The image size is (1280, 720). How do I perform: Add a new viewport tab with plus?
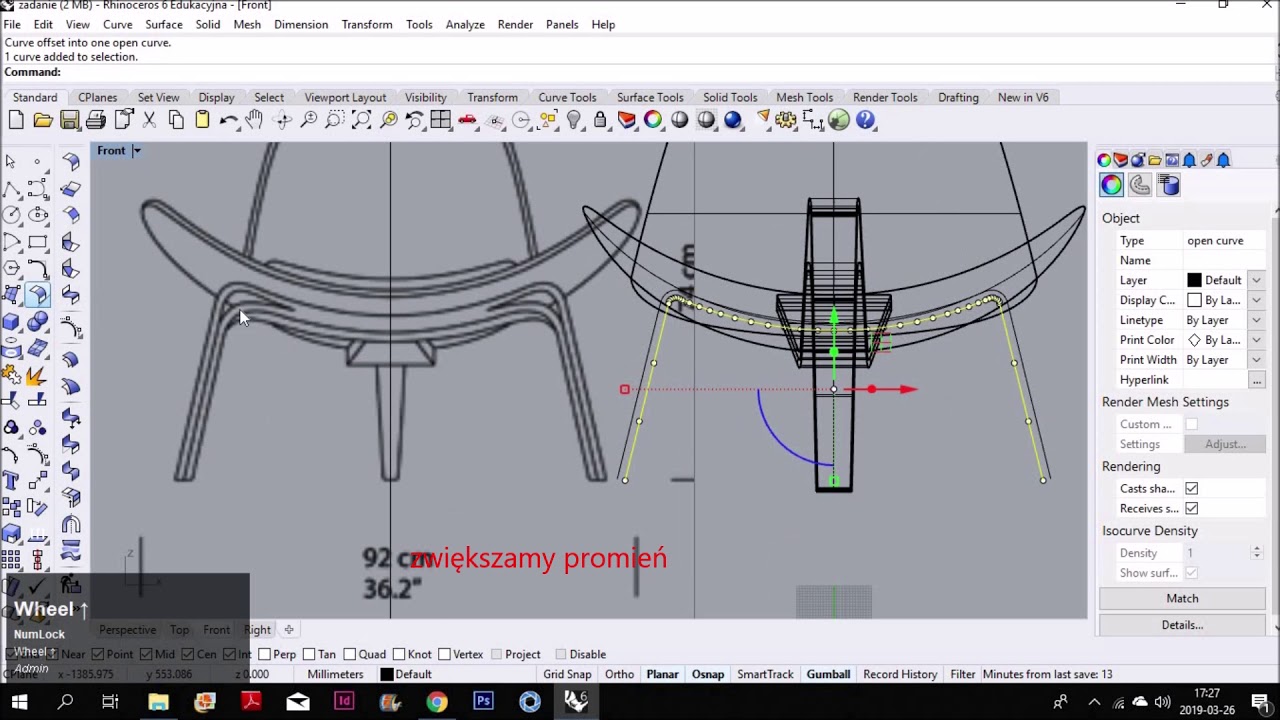(289, 630)
